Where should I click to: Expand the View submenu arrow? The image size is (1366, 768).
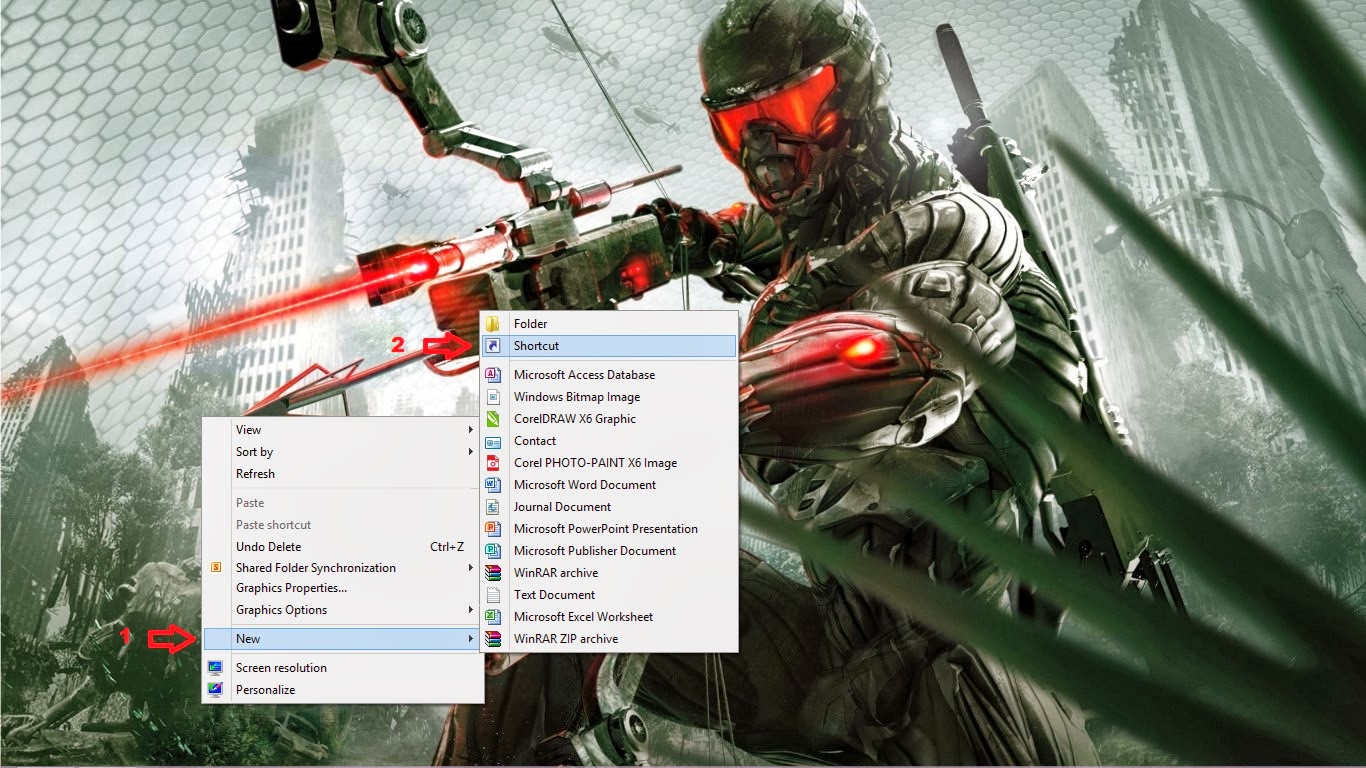(471, 430)
